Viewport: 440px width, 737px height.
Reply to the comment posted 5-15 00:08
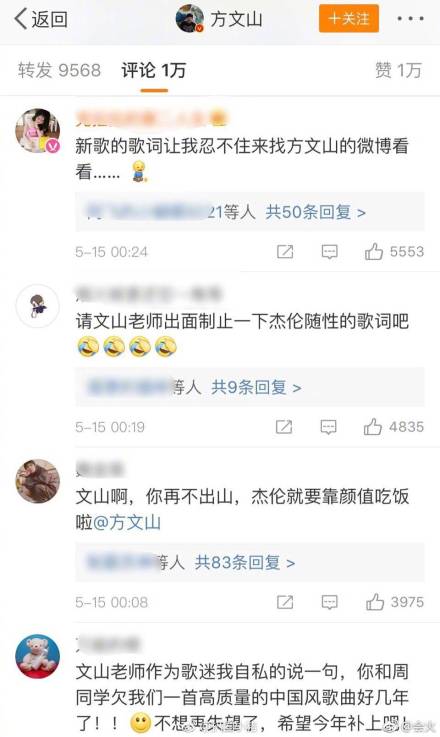point(330,602)
